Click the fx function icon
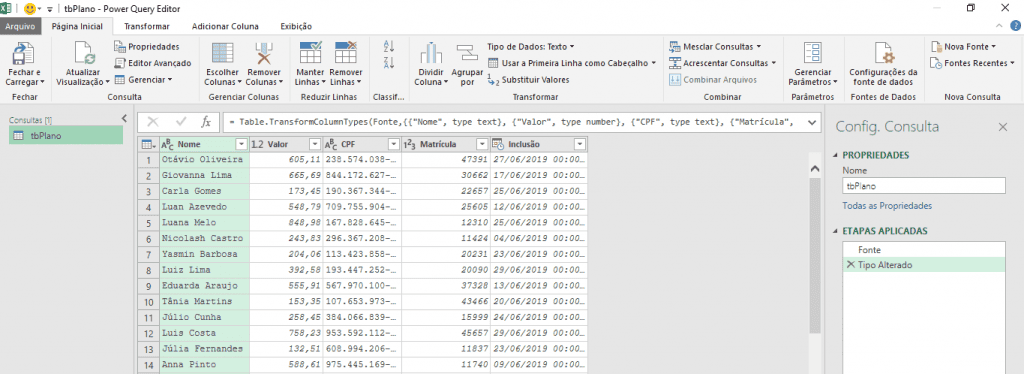 coord(206,121)
